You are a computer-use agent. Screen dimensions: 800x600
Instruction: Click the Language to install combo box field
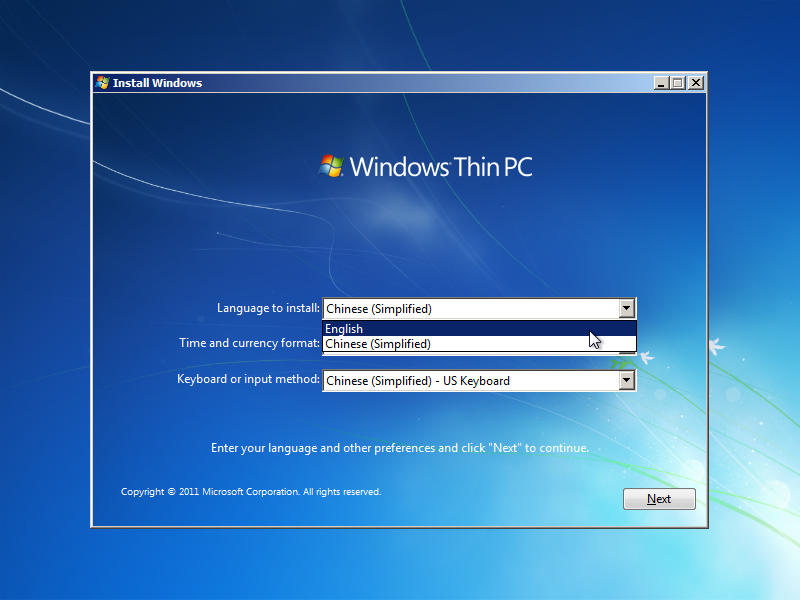tap(469, 309)
